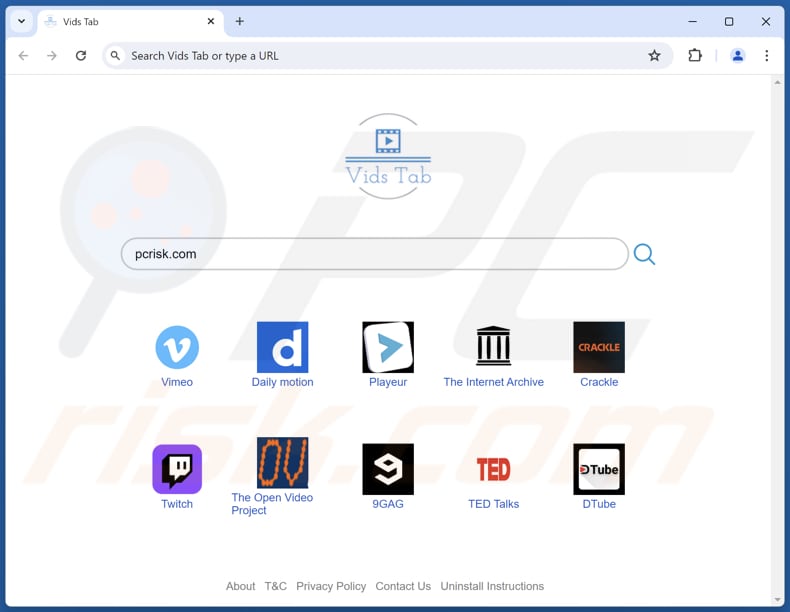Open the red TED logo icon
The image size is (790, 612).
tap(493, 469)
